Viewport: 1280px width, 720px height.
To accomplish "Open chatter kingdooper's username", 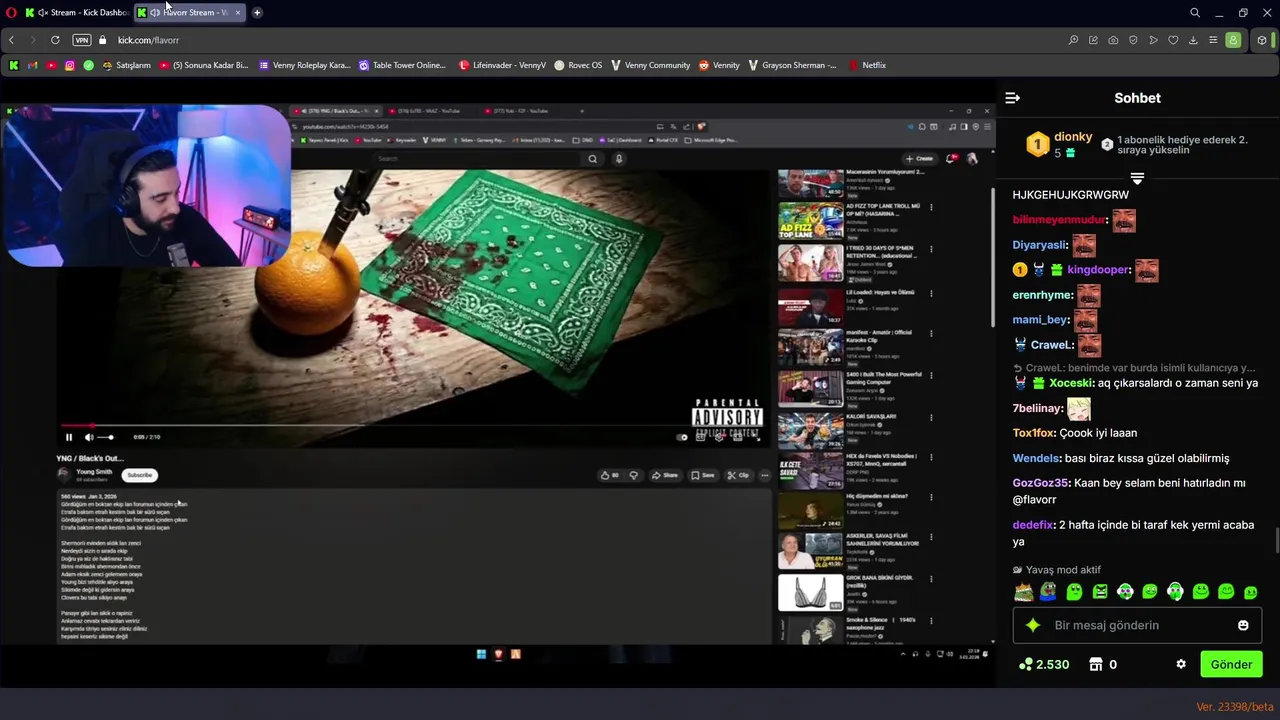I will click(x=1097, y=270).
